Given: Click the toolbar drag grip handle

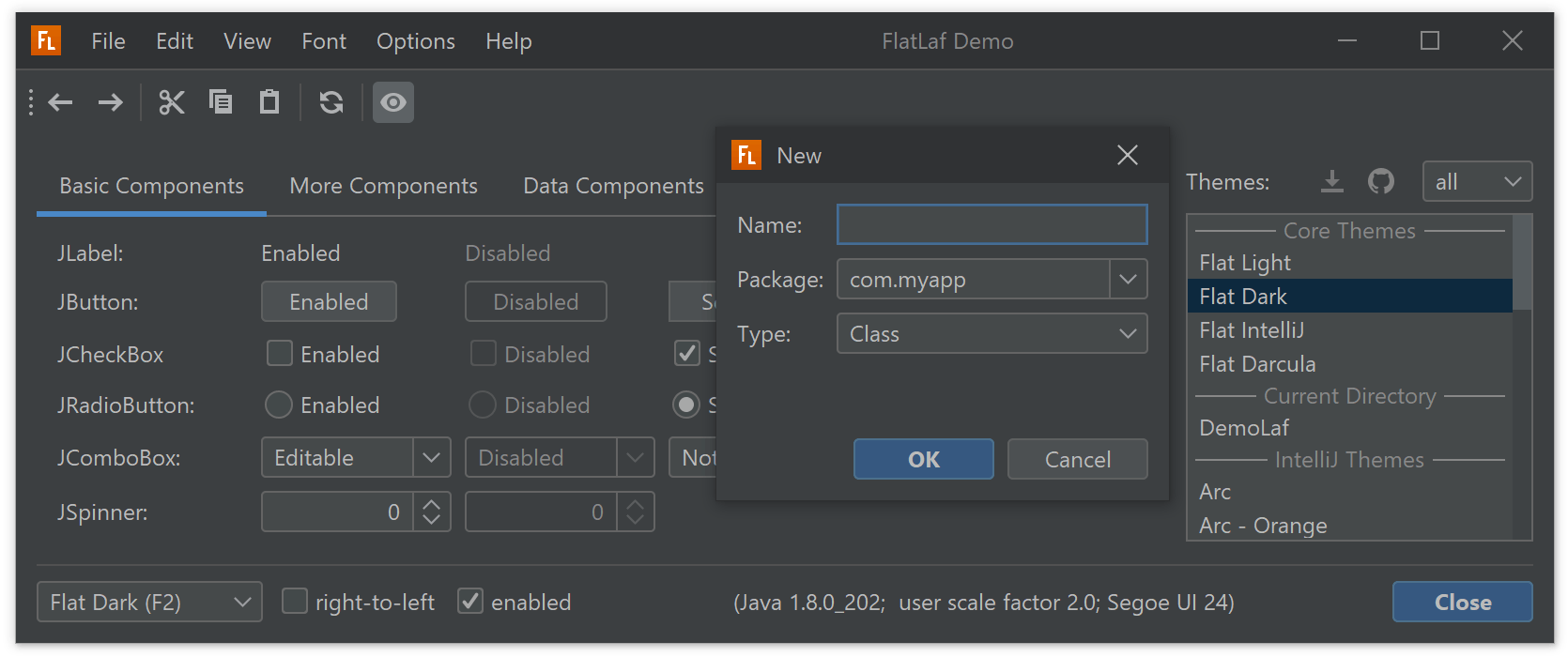Looking at the screenshot, I should [x=31, y=102].
